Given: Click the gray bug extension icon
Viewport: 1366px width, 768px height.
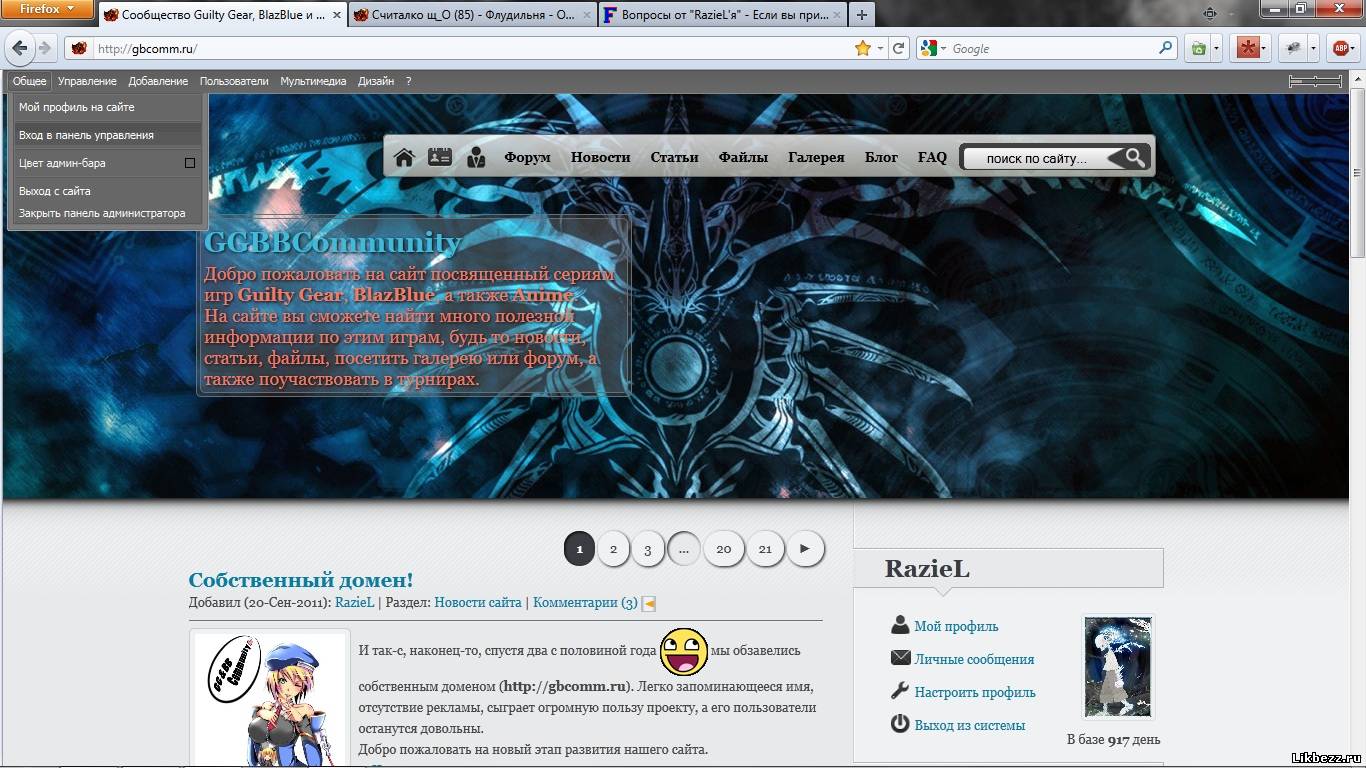Looking at the screenshot, I should [x=1294, y=48].
